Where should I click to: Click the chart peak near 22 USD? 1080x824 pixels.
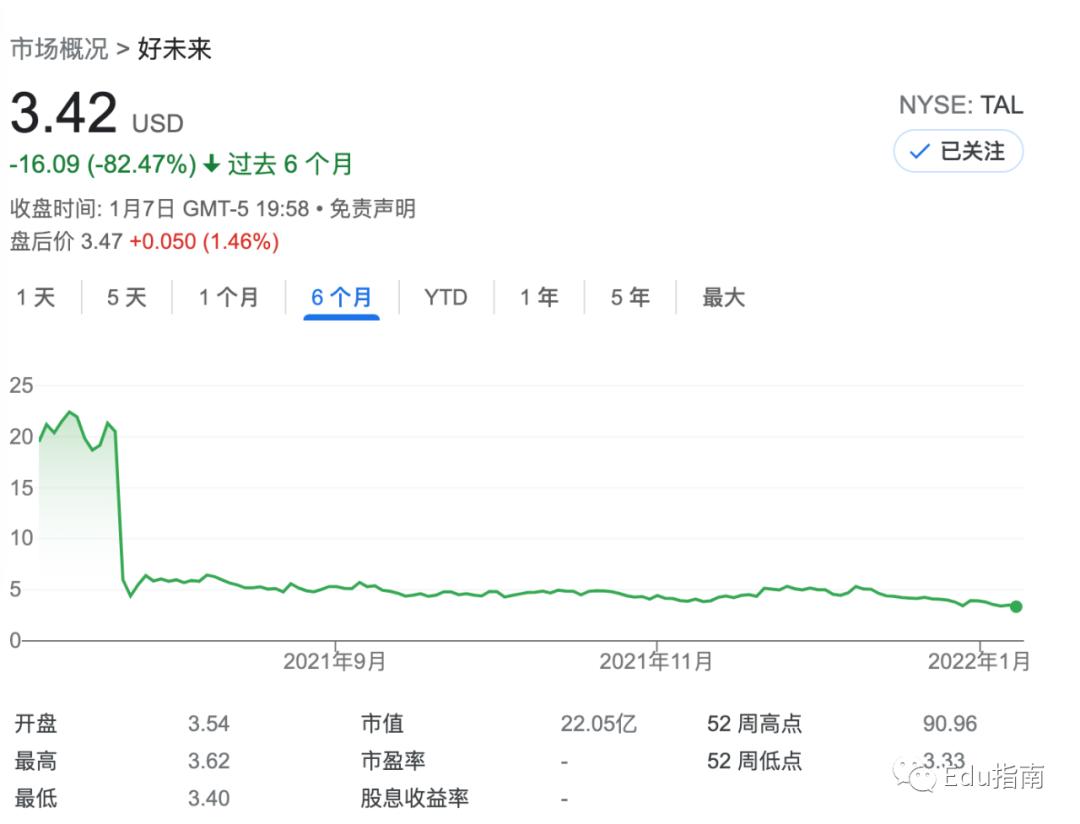pyautogui.click(x=69, y=412)
